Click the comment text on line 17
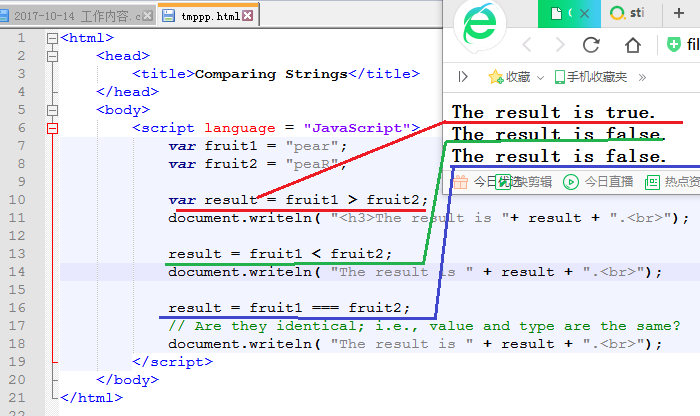The width and height of the screenshot is (700, 416). [x=424, y=326]
